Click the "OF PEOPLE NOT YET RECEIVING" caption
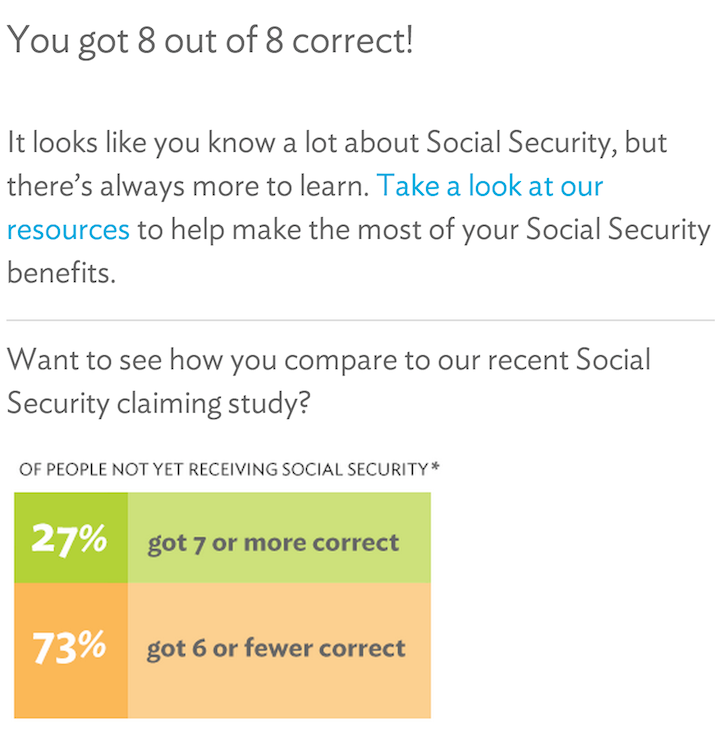The height and width of the screenshot is (739, 720). coord(149,469)
